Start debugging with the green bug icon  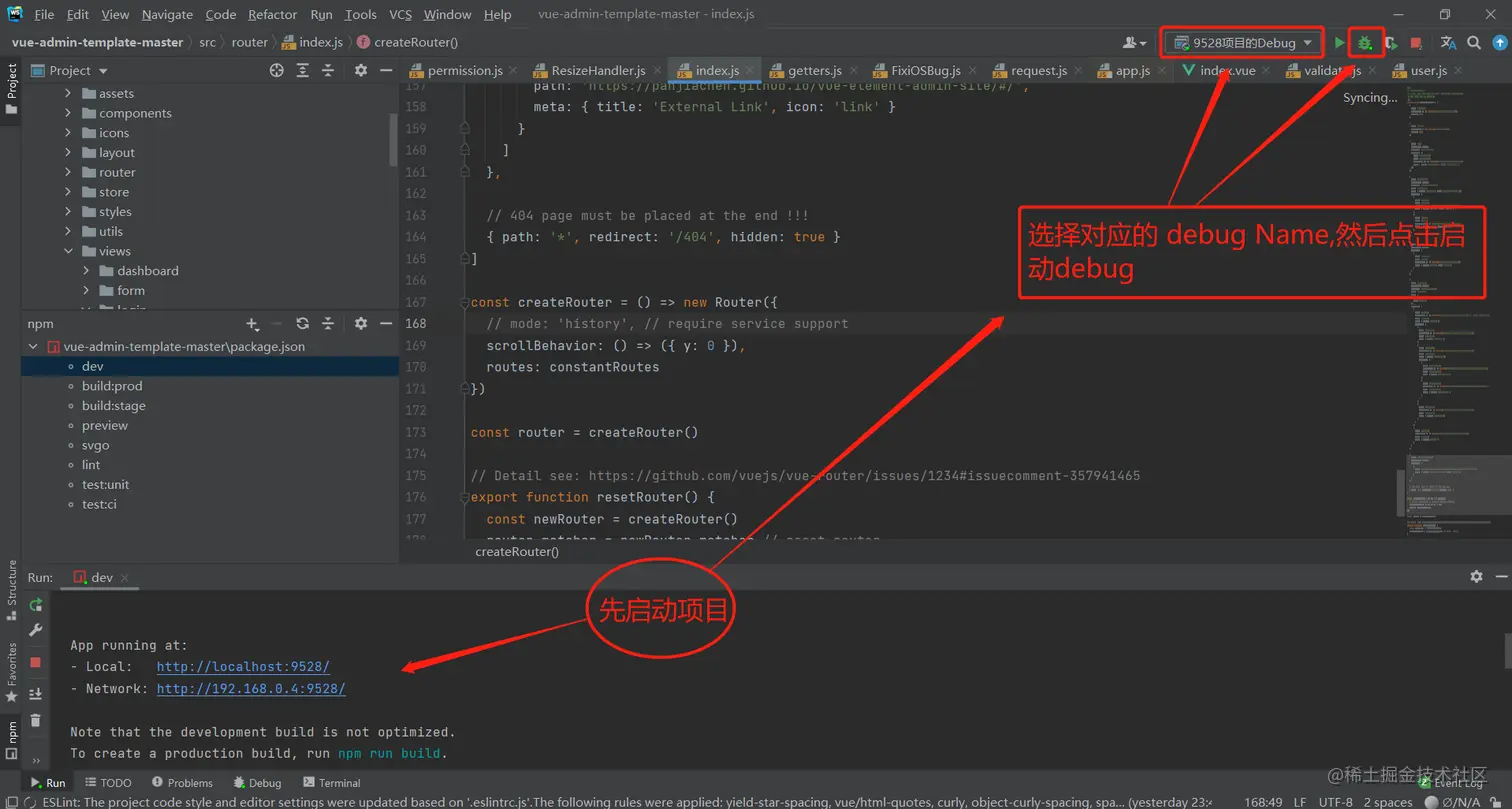pos(1366,42)
